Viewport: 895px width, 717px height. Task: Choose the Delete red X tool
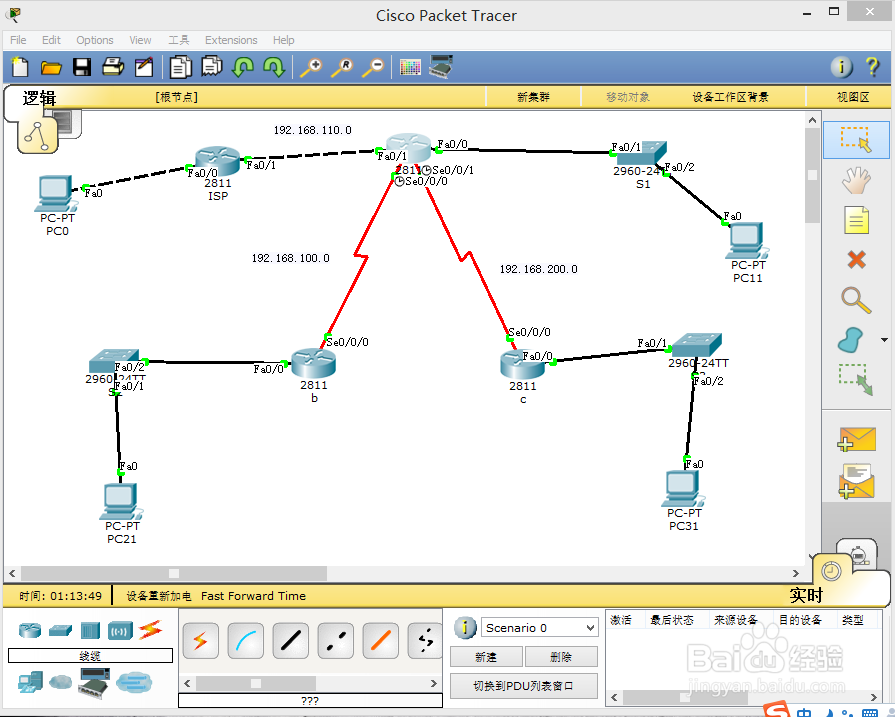coord(856,260)
